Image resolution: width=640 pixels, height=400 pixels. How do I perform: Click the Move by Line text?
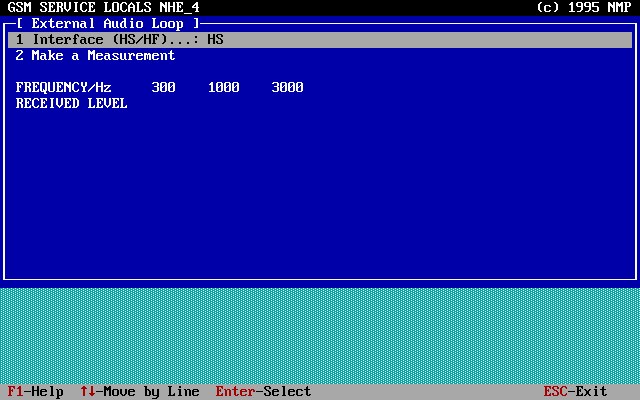151,392
